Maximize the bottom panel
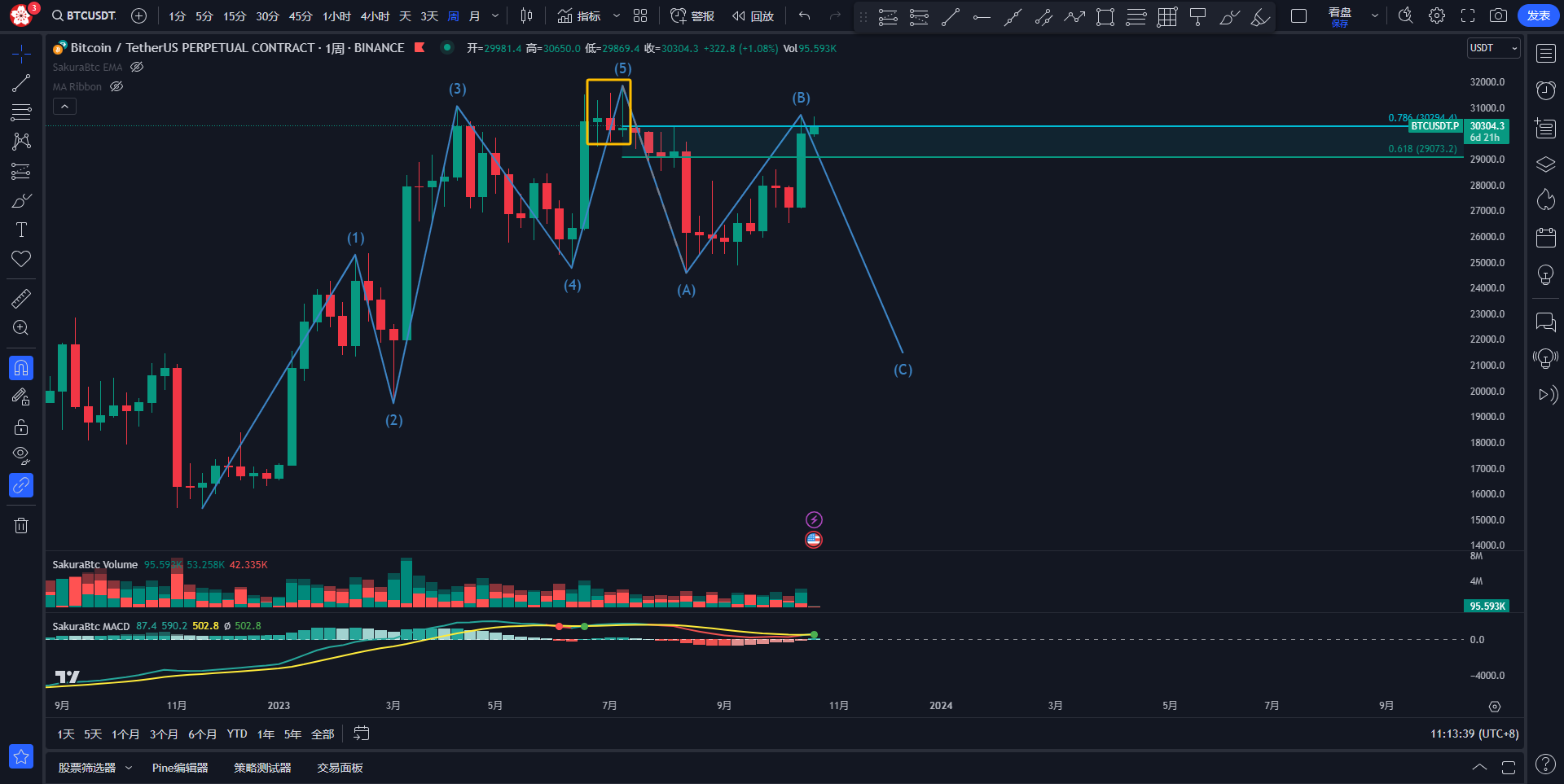 (x=1509, y=767)
